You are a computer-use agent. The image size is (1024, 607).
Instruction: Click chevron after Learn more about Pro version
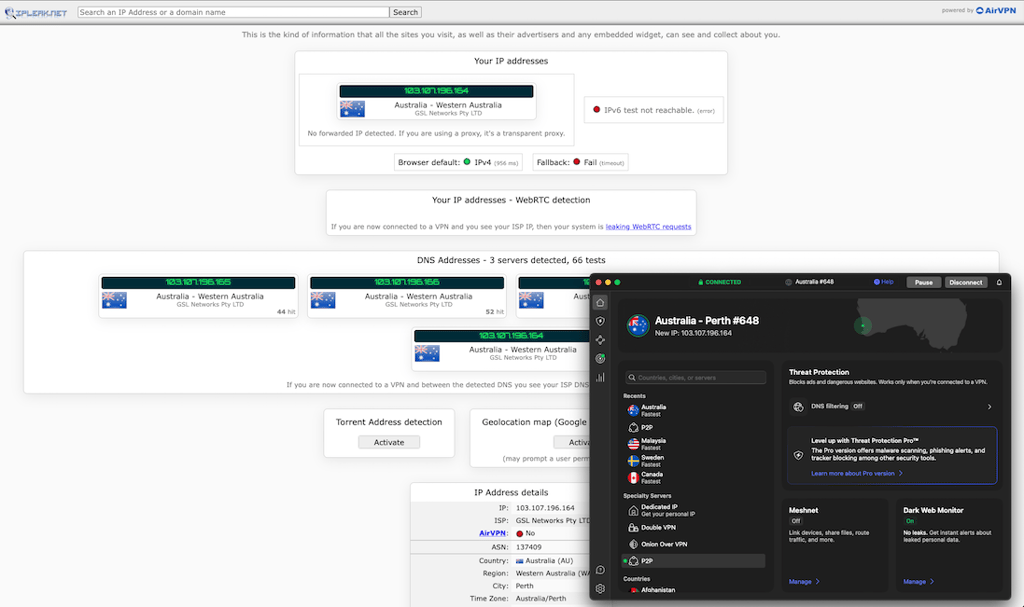[x=901, y=473]
